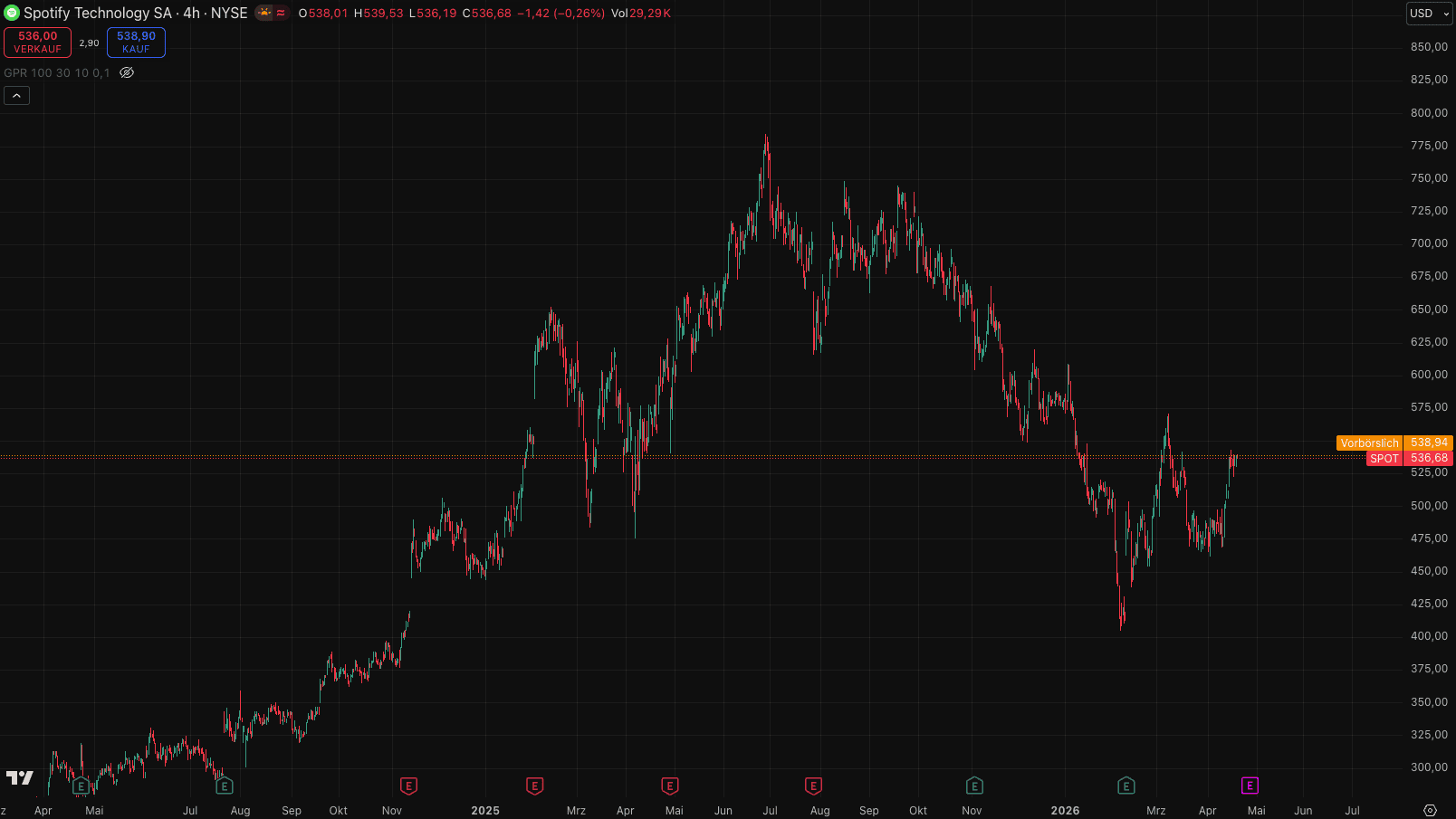1456x819 pixels.
Task: Click the red earnings marker above Mai 2025
Action: 670,786
